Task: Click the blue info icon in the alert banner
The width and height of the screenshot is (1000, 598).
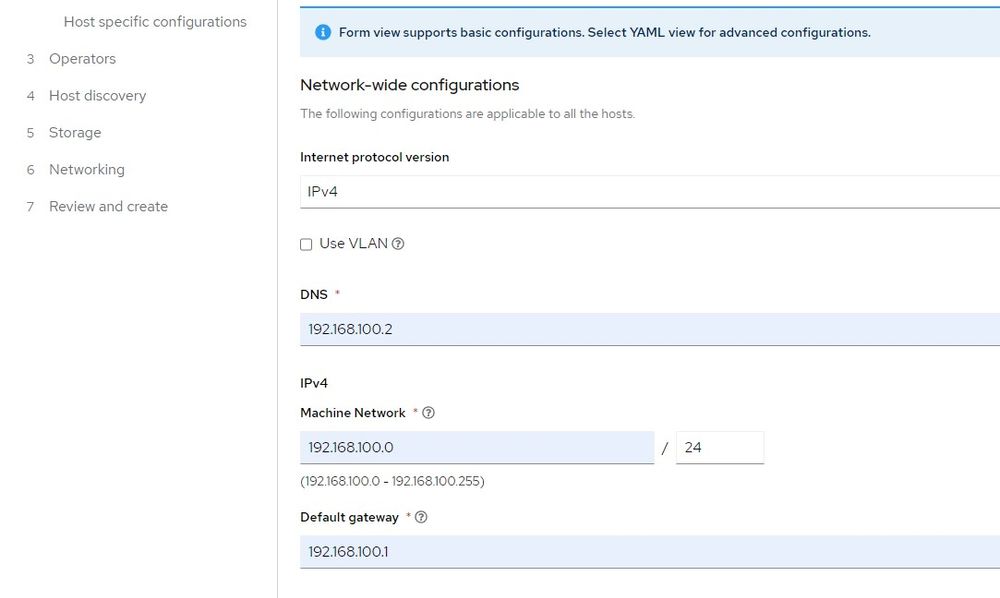Action: 321,32
